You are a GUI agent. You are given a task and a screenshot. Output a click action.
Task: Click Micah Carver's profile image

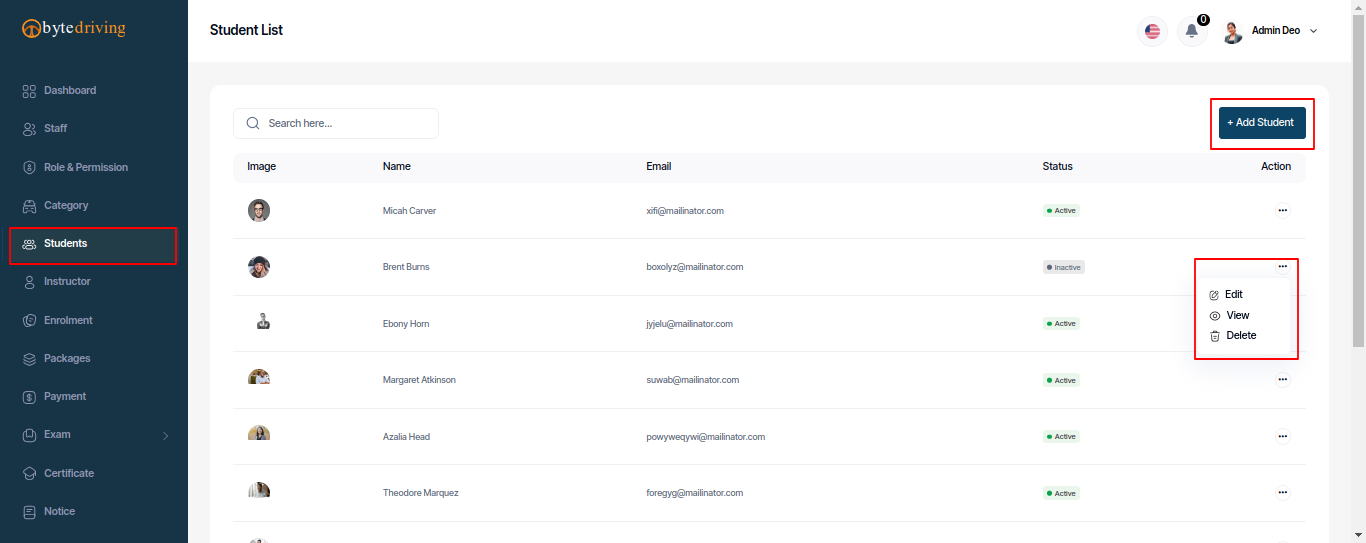(259, 211)
